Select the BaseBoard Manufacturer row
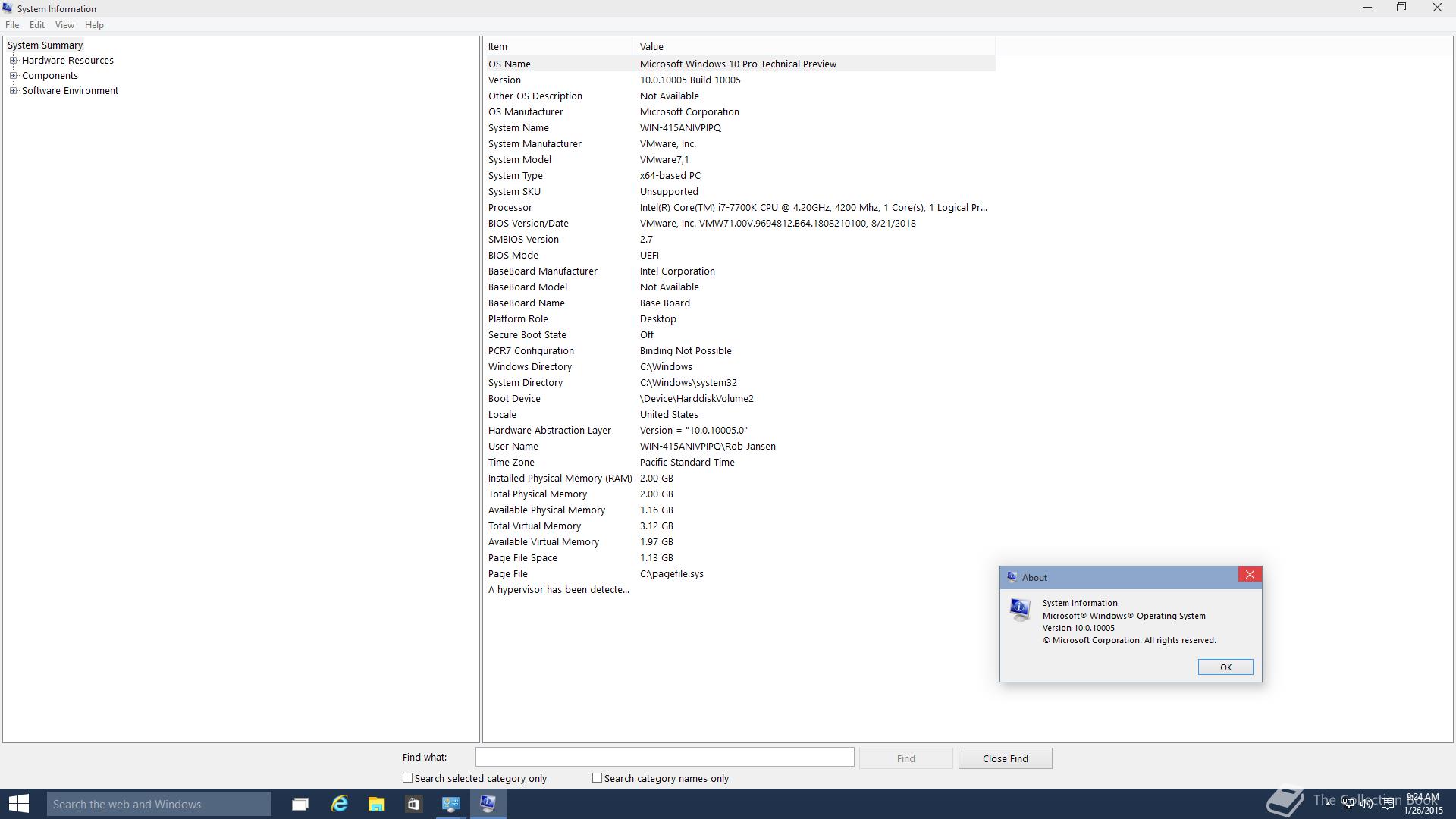1456x819 pixels. [x=739, y=271]
